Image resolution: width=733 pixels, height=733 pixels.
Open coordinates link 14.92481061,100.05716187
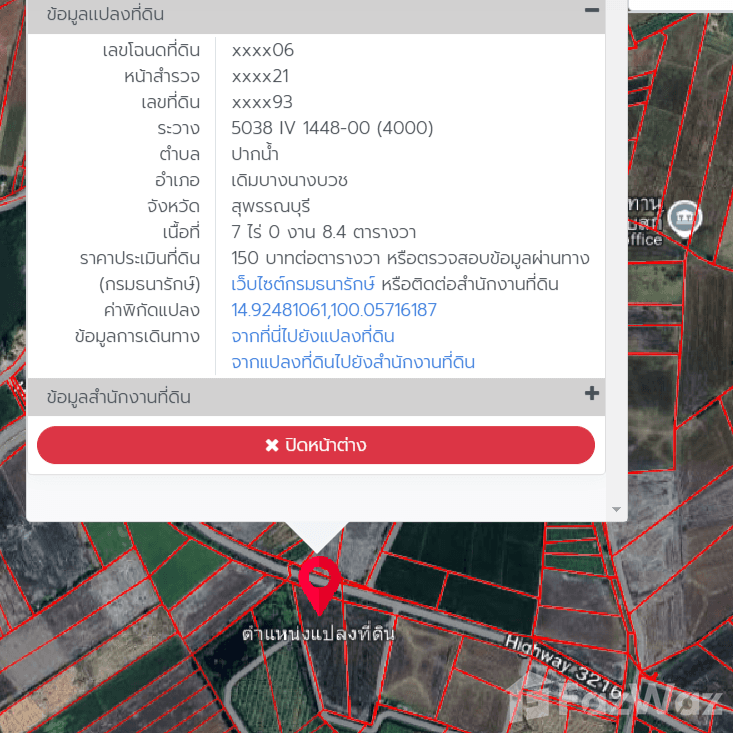[x=334, y=310]
